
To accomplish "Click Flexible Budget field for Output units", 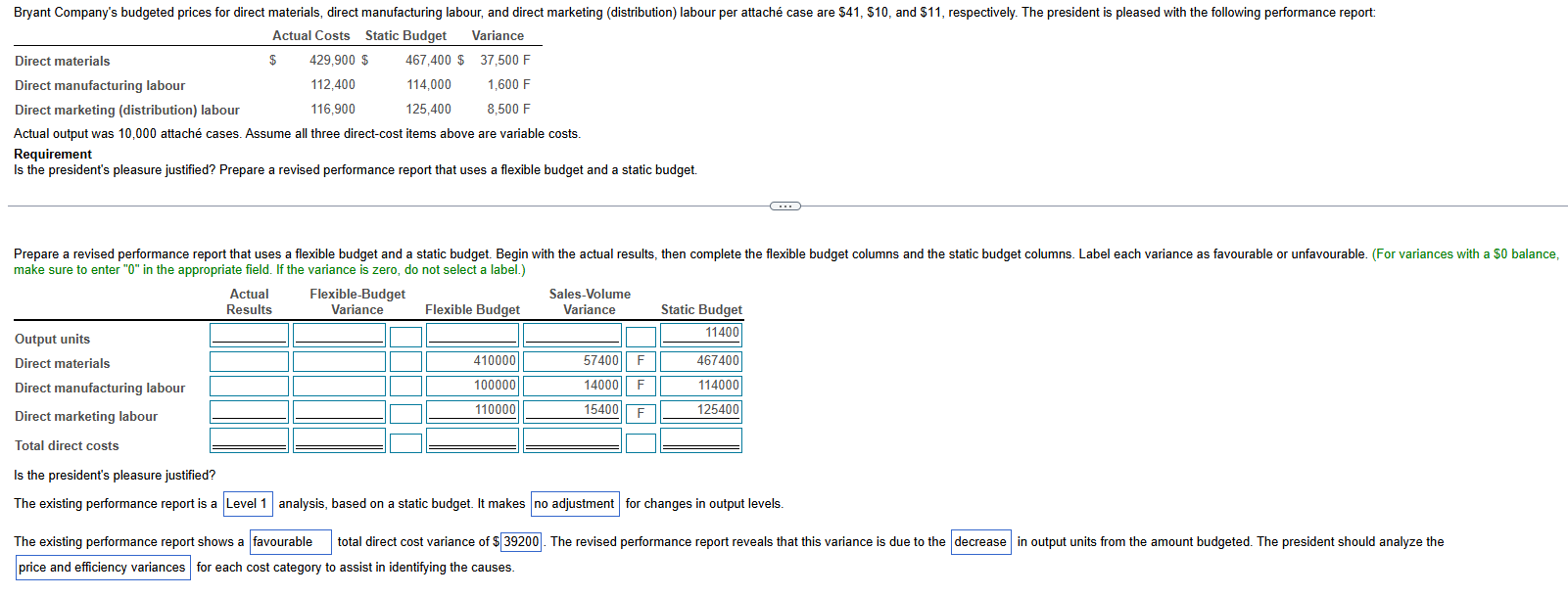I will click(x=472, y=336).
